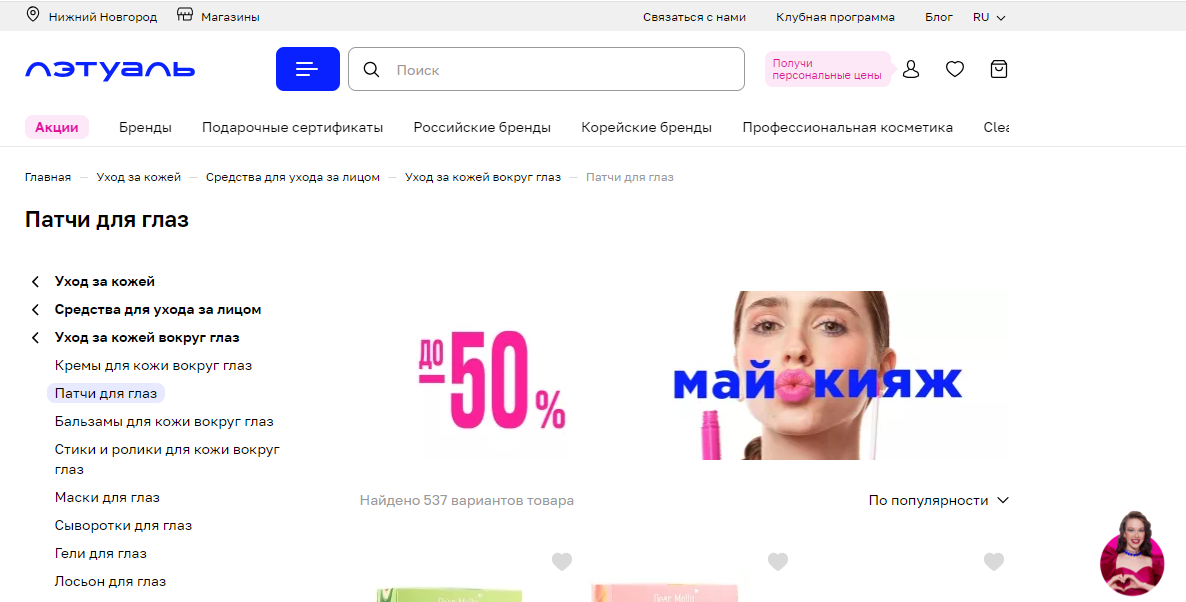Click the Поиск search field

(546, 69)
